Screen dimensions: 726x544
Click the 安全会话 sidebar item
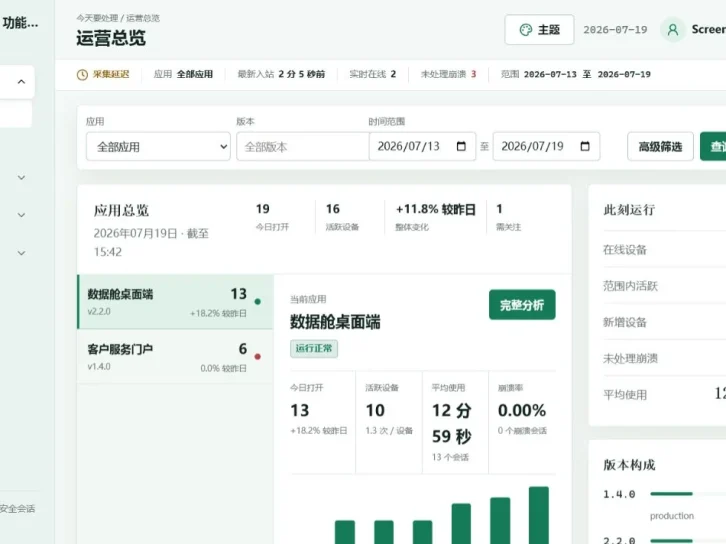tap(17, 509)
